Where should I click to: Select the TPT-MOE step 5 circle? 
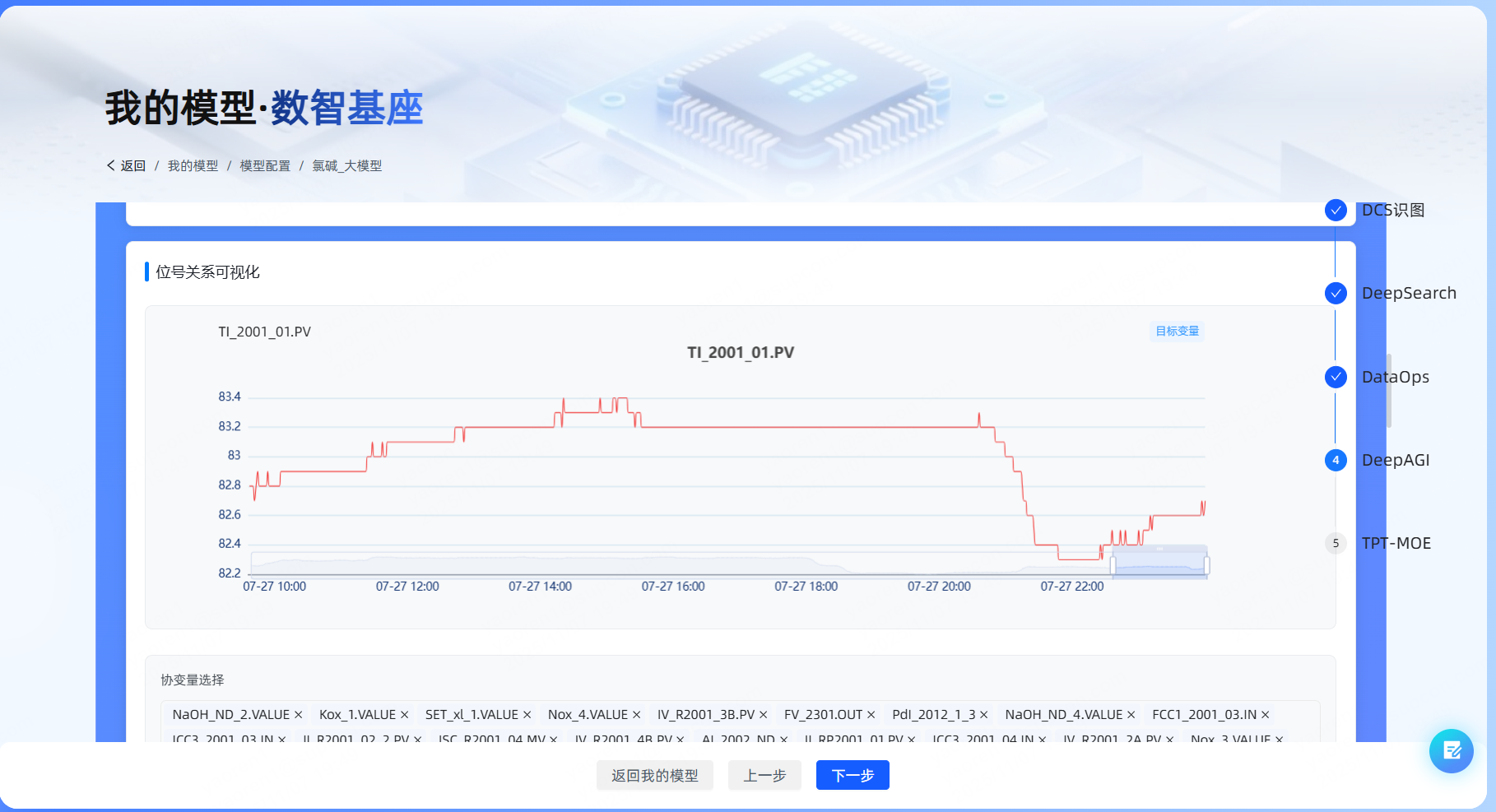tap(1336, 543)
